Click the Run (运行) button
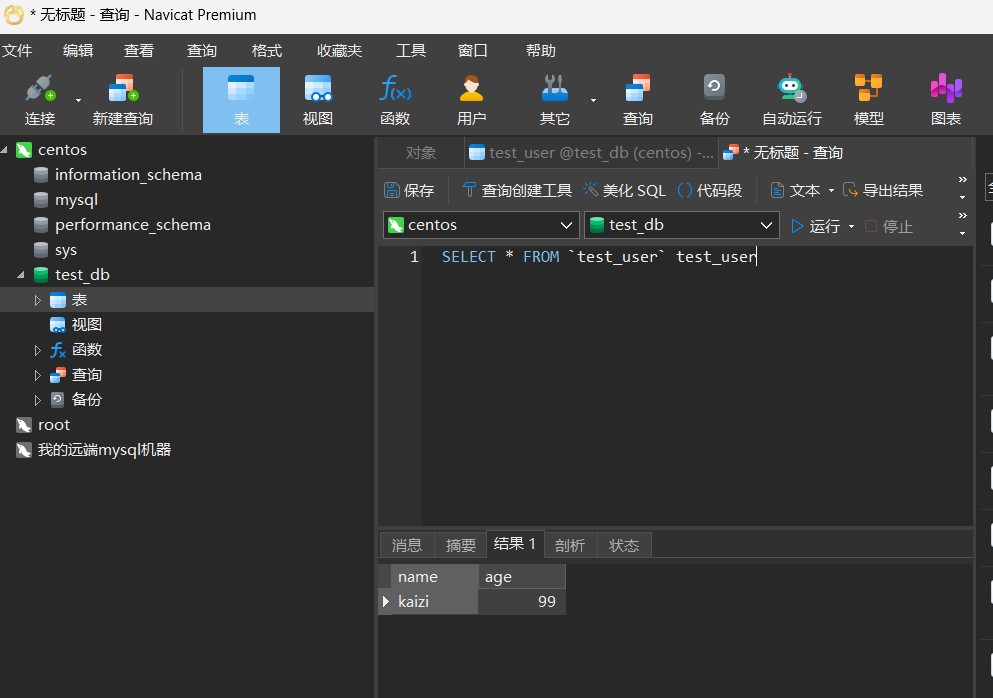The width and height of the screenshot is (993, 698). [x=816, y=226]
